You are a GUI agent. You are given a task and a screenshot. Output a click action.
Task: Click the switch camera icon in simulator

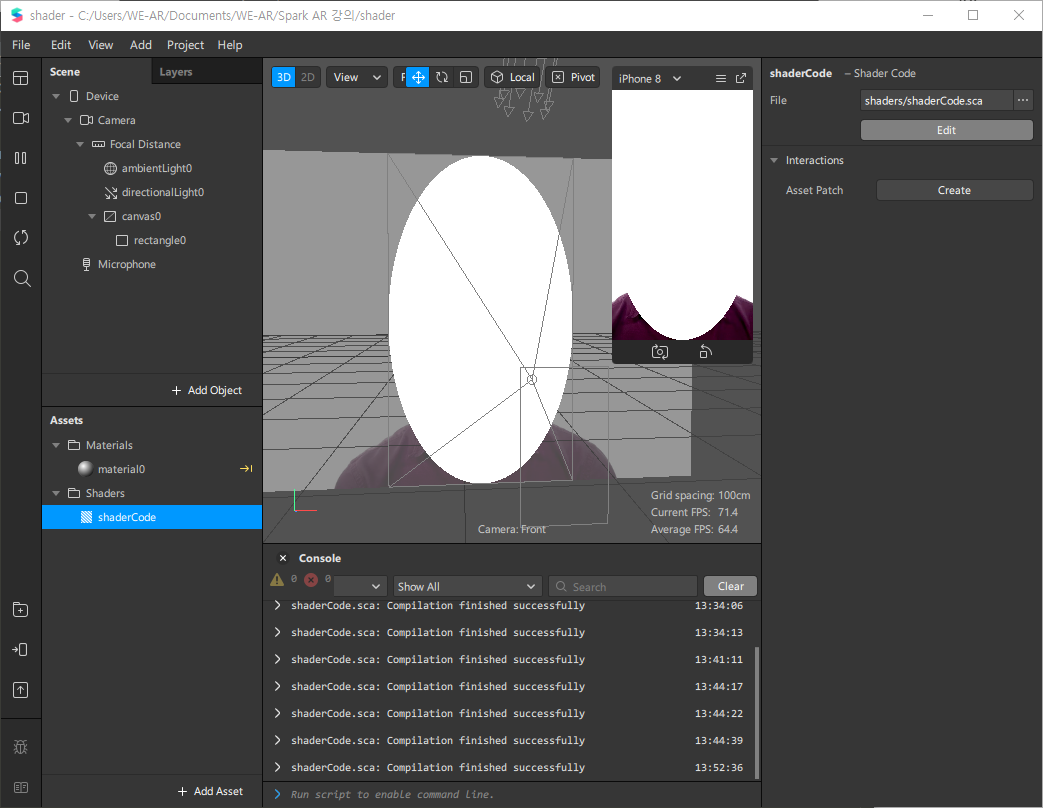[660, 351]
